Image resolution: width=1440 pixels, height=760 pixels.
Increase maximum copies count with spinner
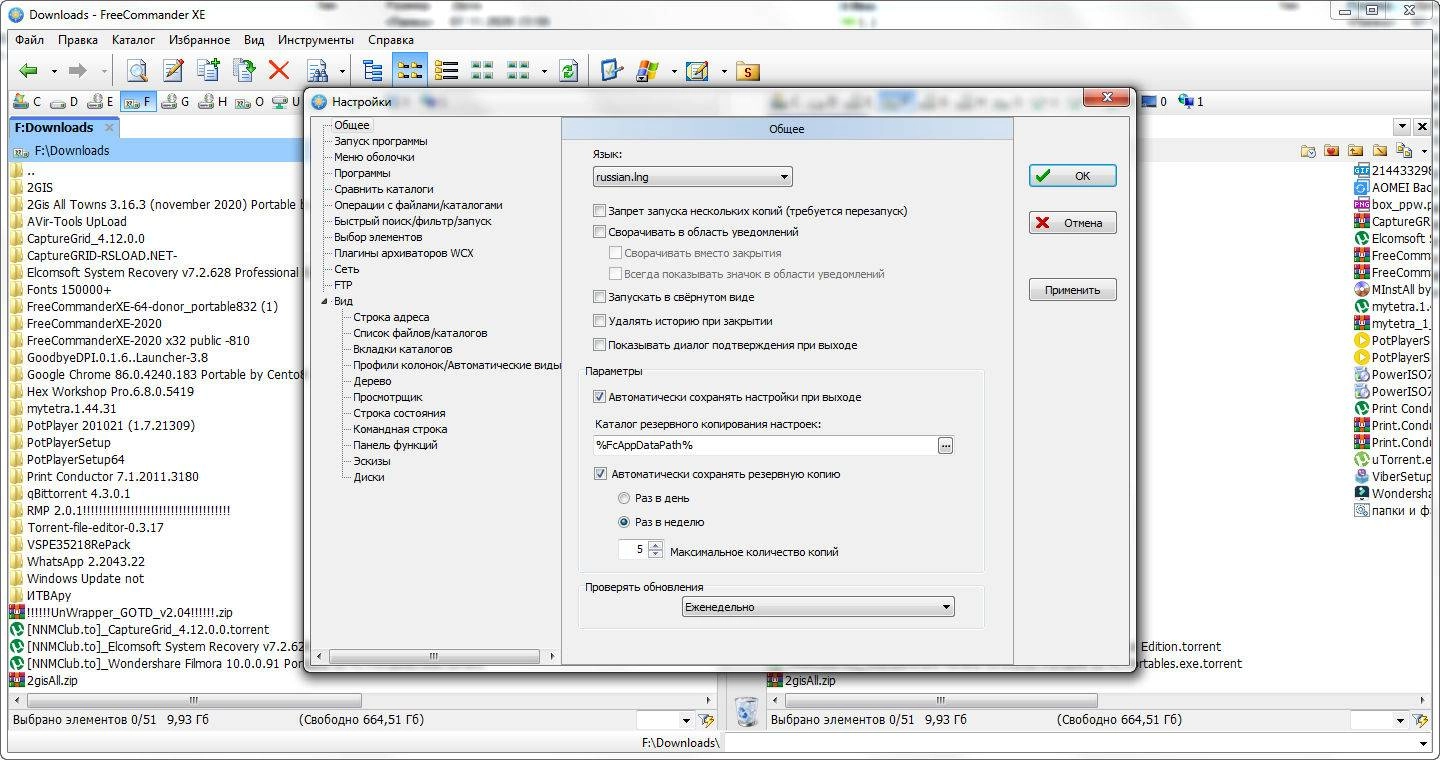click(656, 546)
